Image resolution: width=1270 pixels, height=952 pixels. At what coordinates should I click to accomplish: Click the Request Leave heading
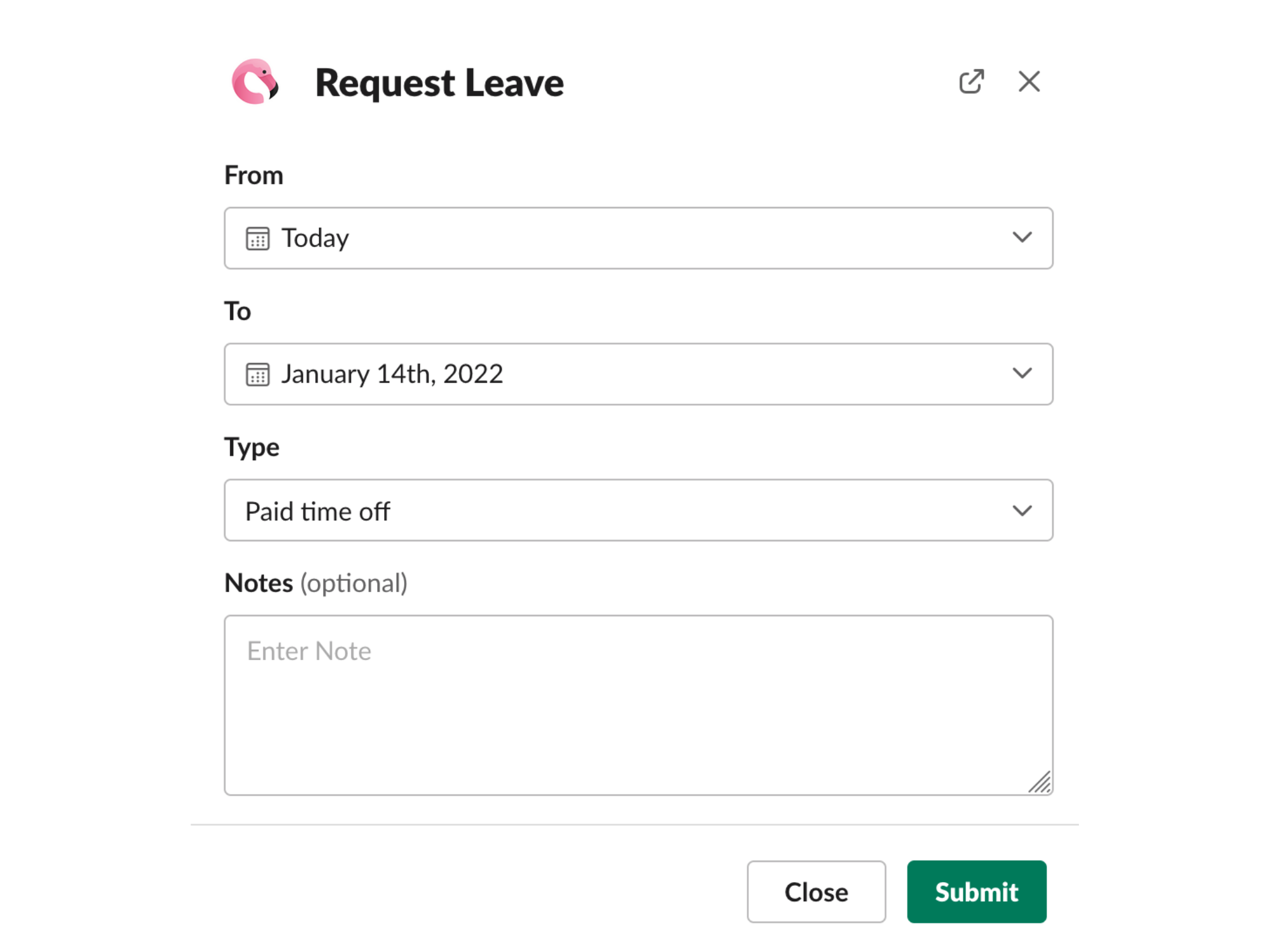[x=439, y=83]
